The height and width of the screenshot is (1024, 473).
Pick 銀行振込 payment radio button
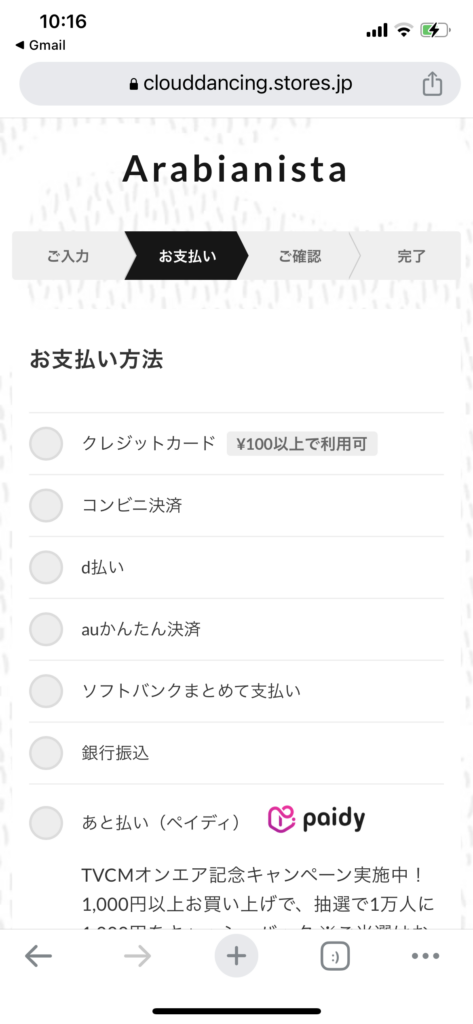click(x=46, y=753)
